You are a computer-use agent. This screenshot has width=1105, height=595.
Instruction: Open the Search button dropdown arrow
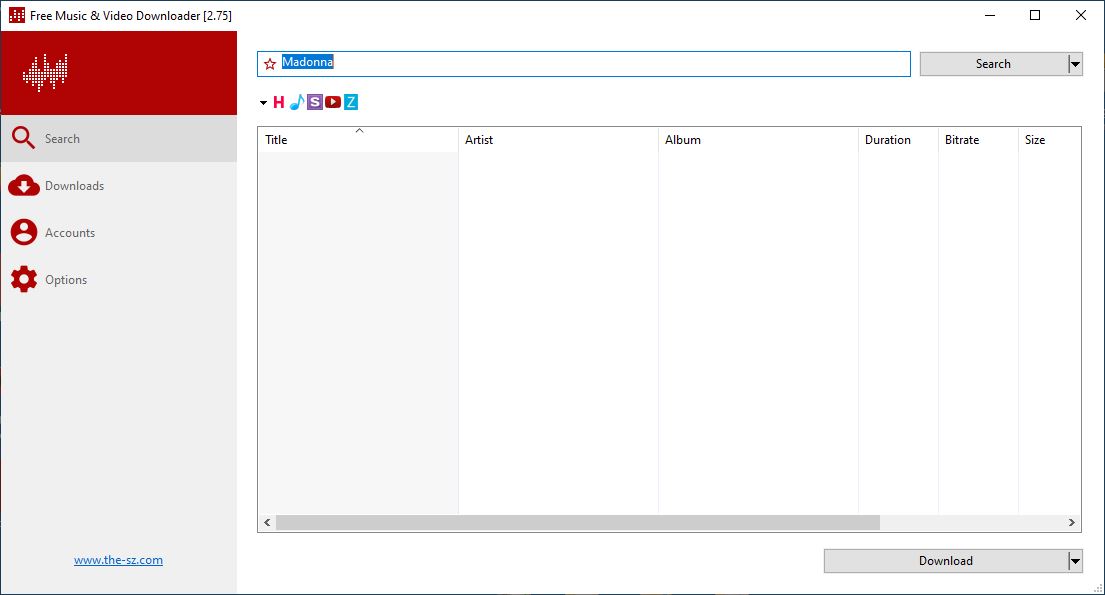click(x=1075, y=64)
